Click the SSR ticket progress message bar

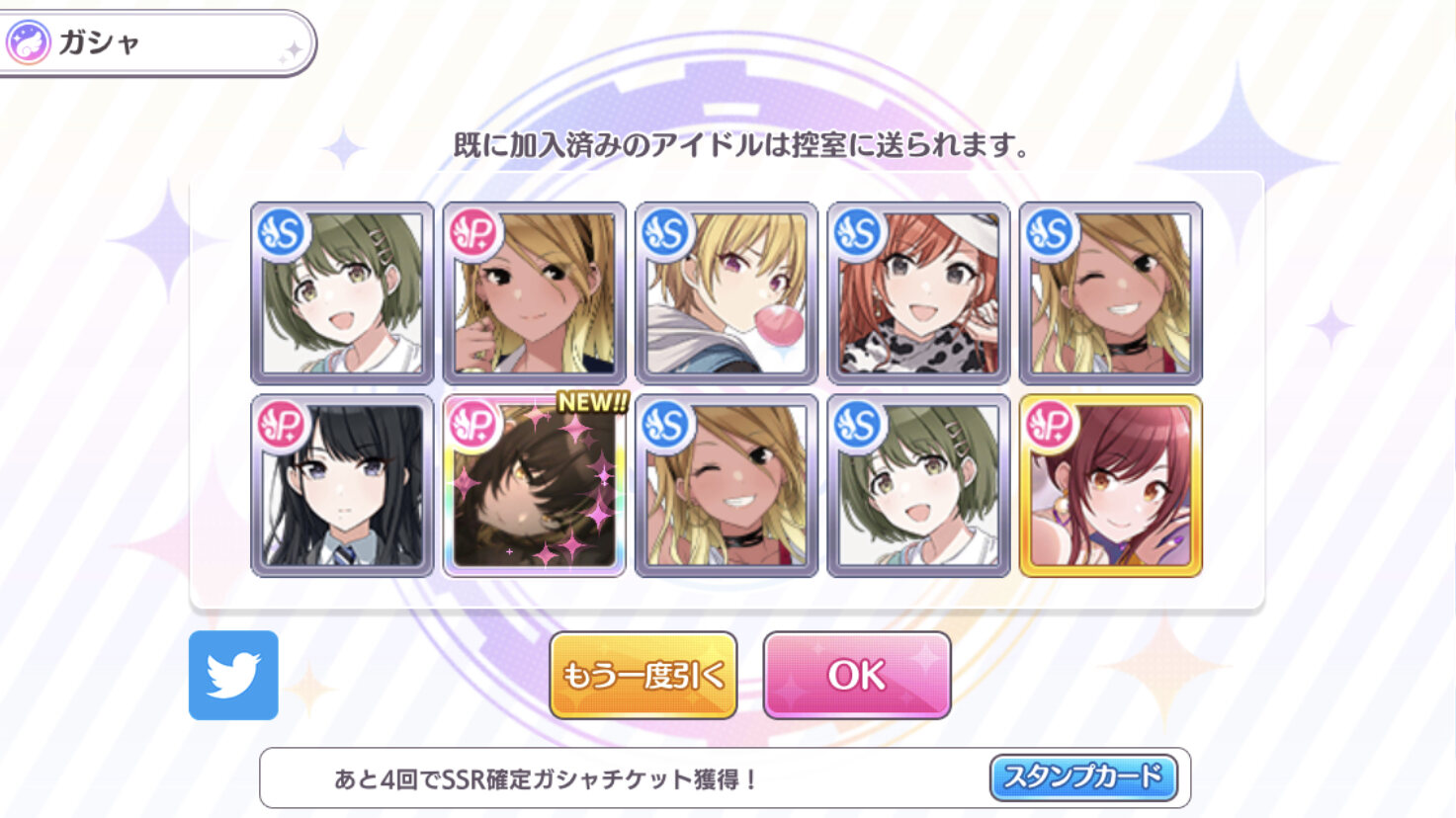click(725, 778)
